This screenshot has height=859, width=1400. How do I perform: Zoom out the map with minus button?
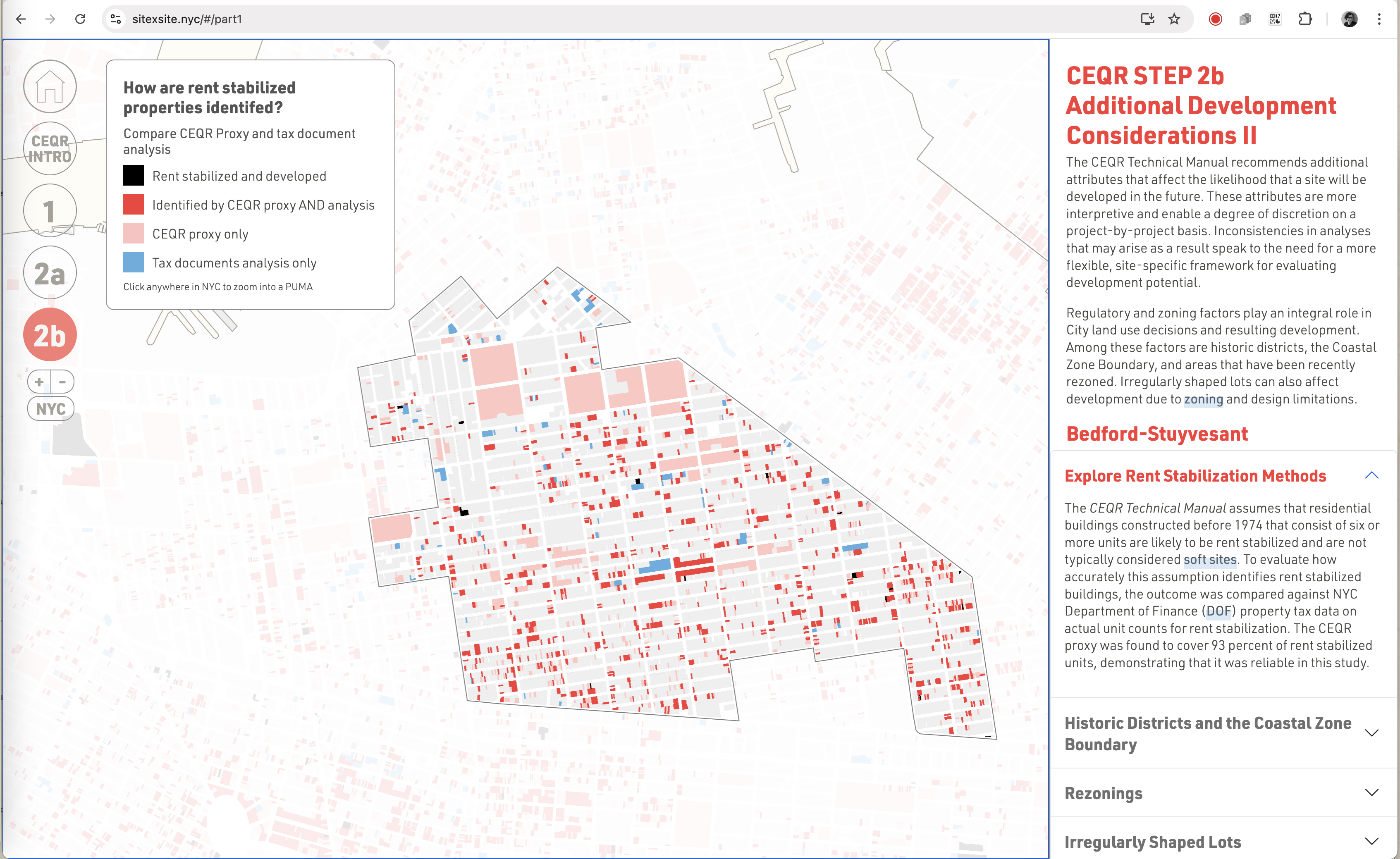pyautogui.click(x=62, y=382)
